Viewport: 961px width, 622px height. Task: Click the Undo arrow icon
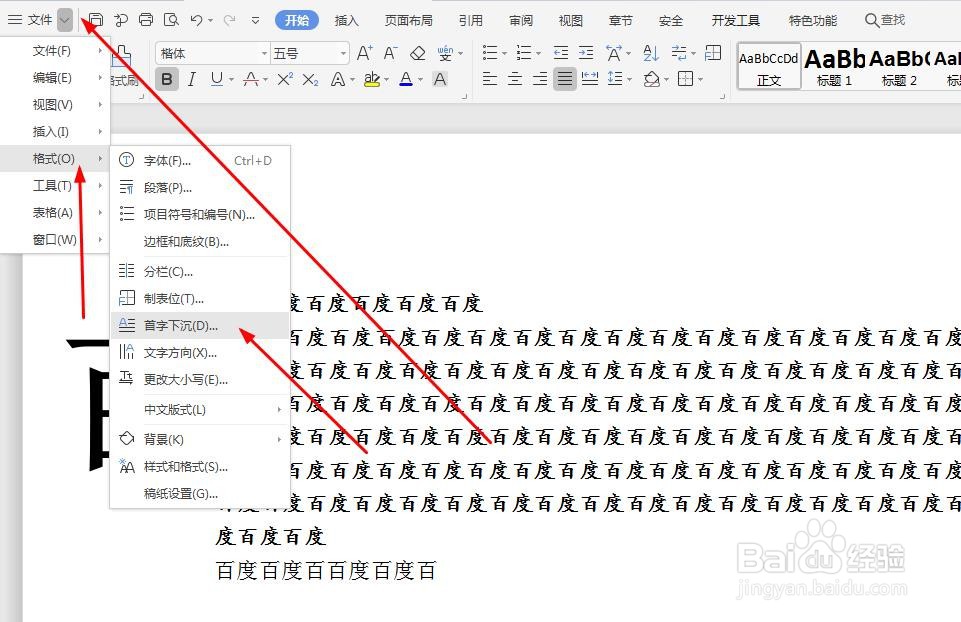point(196,20)
